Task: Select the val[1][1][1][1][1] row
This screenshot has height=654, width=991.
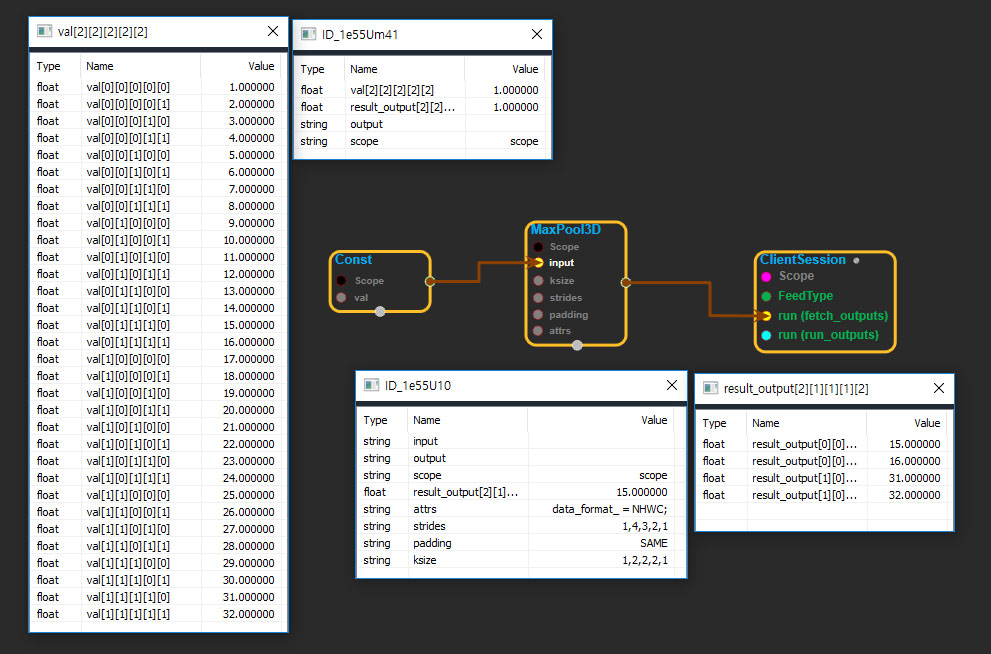Action: 158,614
